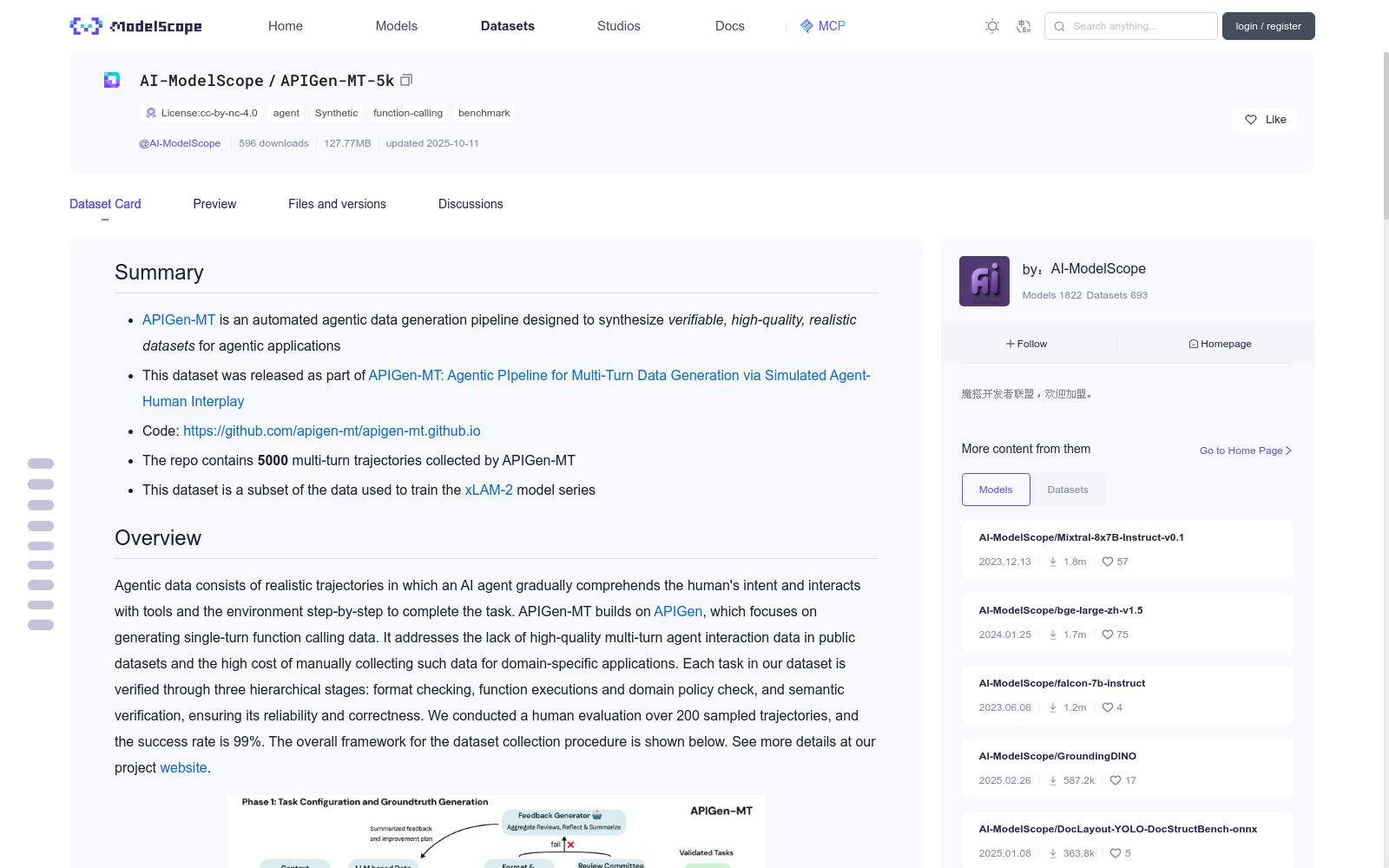Like this dataset
The image size is (1389, 868).
click(1264, 120)
